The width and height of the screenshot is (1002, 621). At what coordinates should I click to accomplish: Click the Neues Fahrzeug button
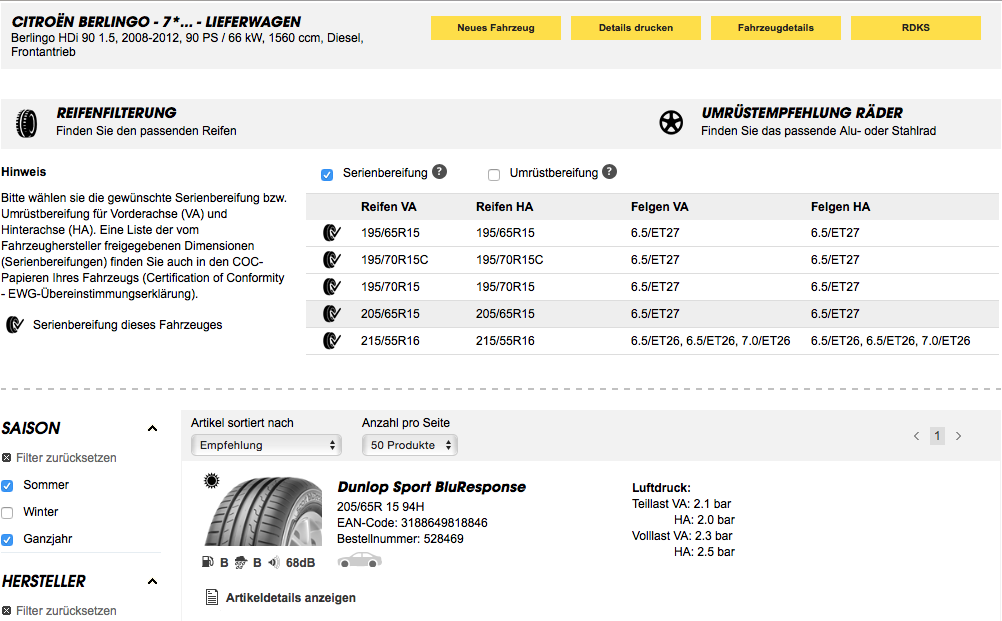click(496, 28)
